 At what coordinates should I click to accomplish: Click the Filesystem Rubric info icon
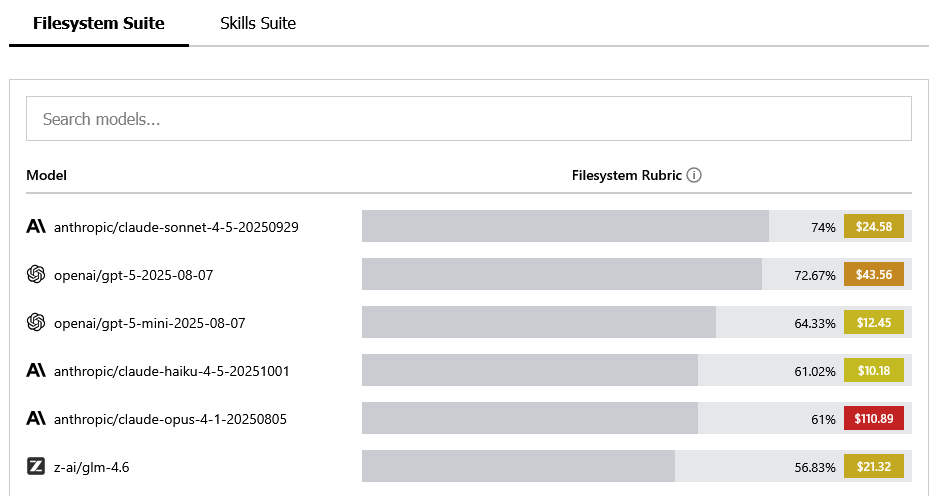coord(694,175)
